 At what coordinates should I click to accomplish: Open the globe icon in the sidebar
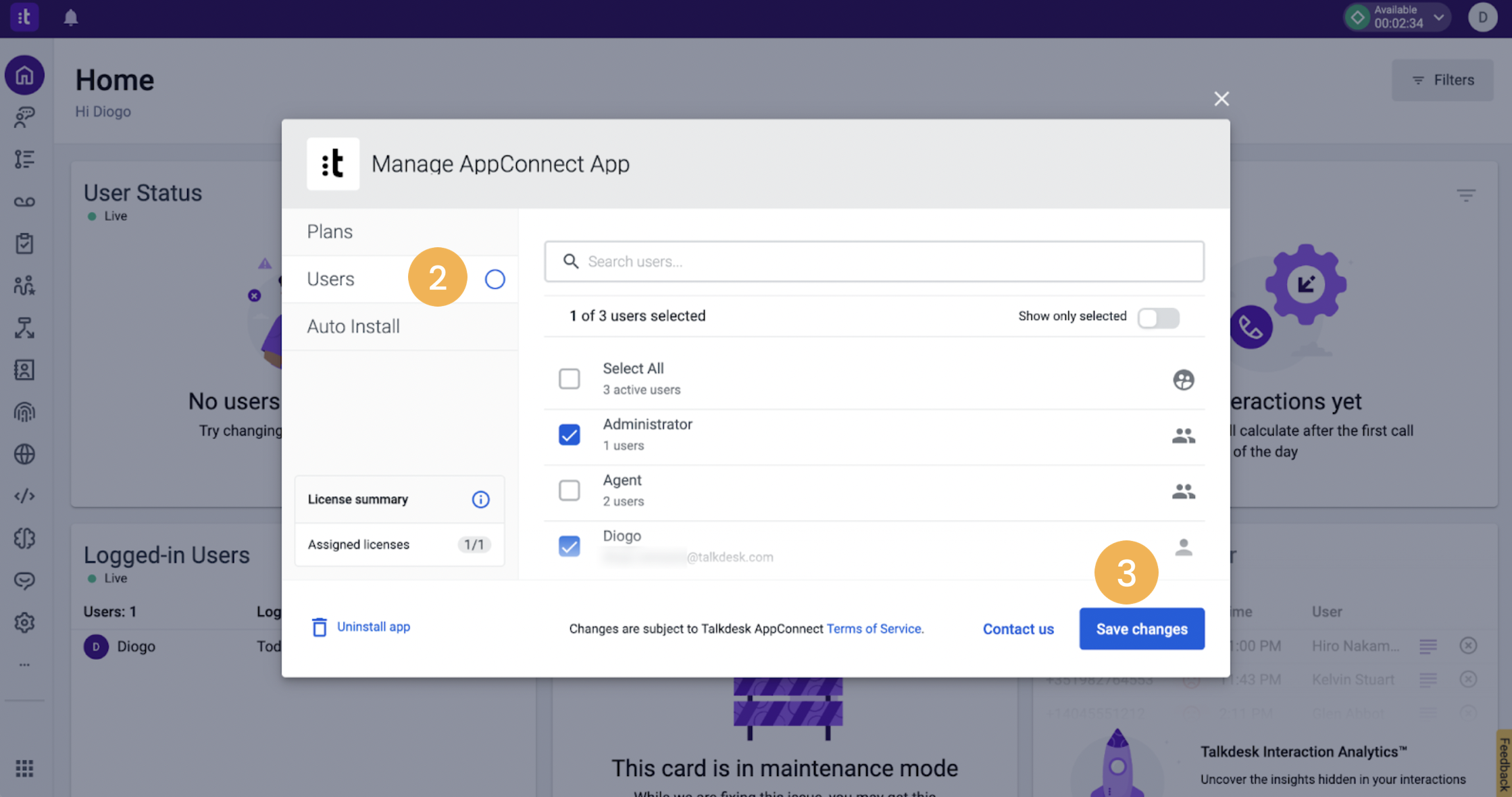(x=24, y=454)
